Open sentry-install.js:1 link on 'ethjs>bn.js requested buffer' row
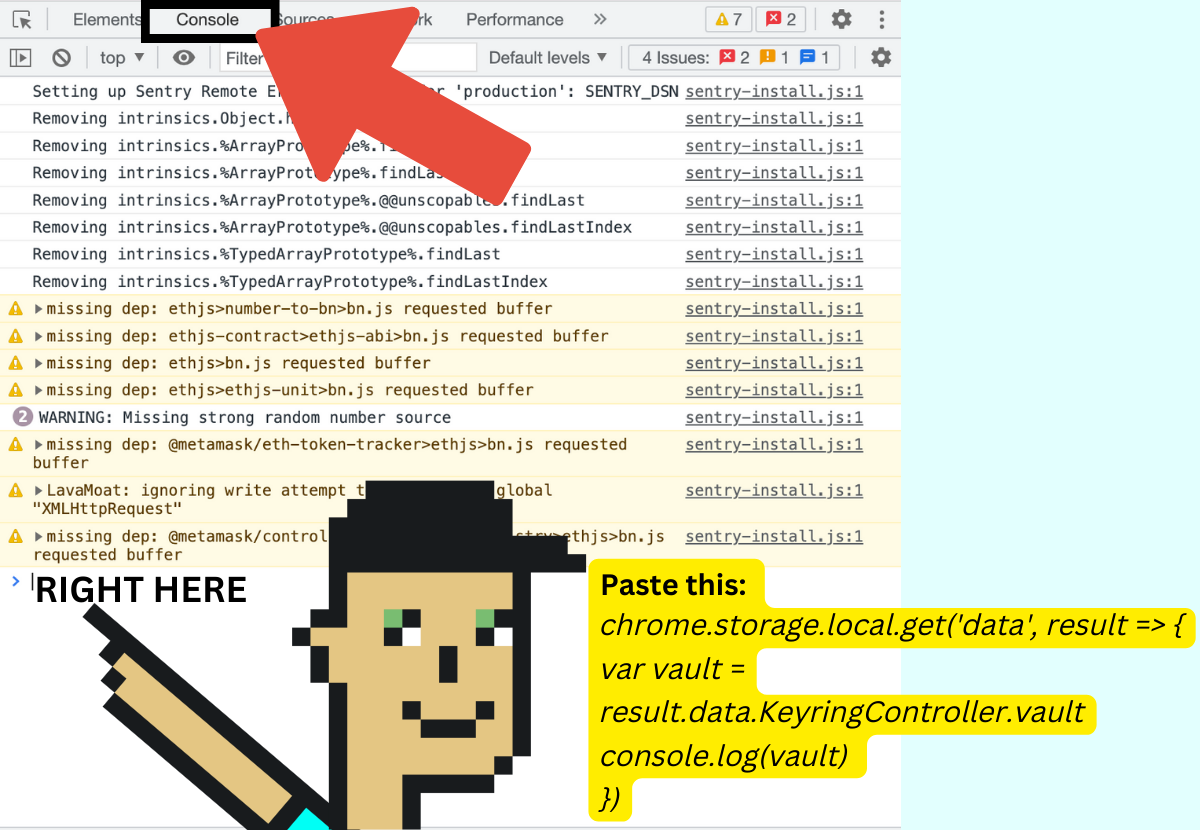Image resolution: width=1200 pixels, height=830 pixels. [x=774, y=363]
